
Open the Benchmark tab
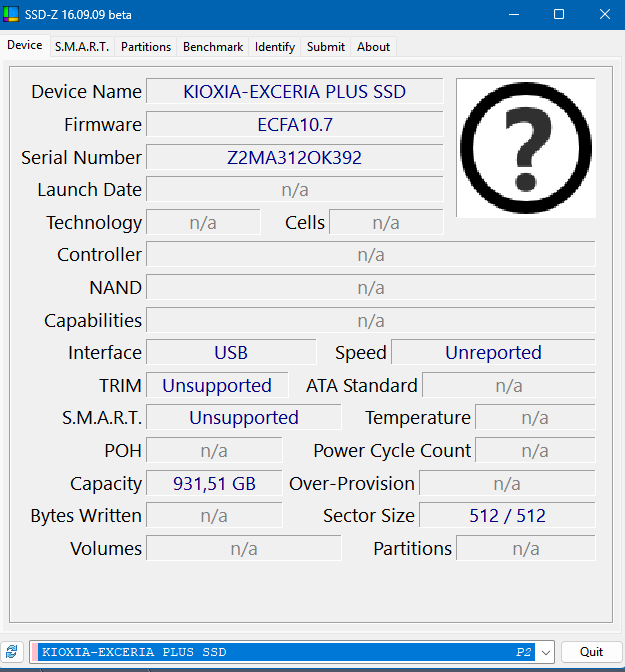213,47
